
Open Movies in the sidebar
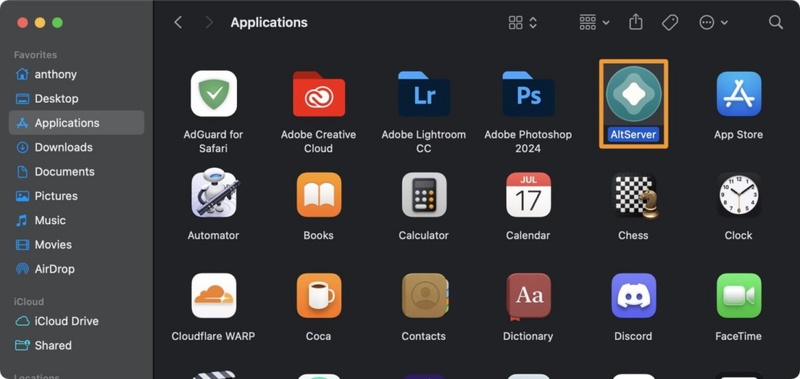pos(77,245)
